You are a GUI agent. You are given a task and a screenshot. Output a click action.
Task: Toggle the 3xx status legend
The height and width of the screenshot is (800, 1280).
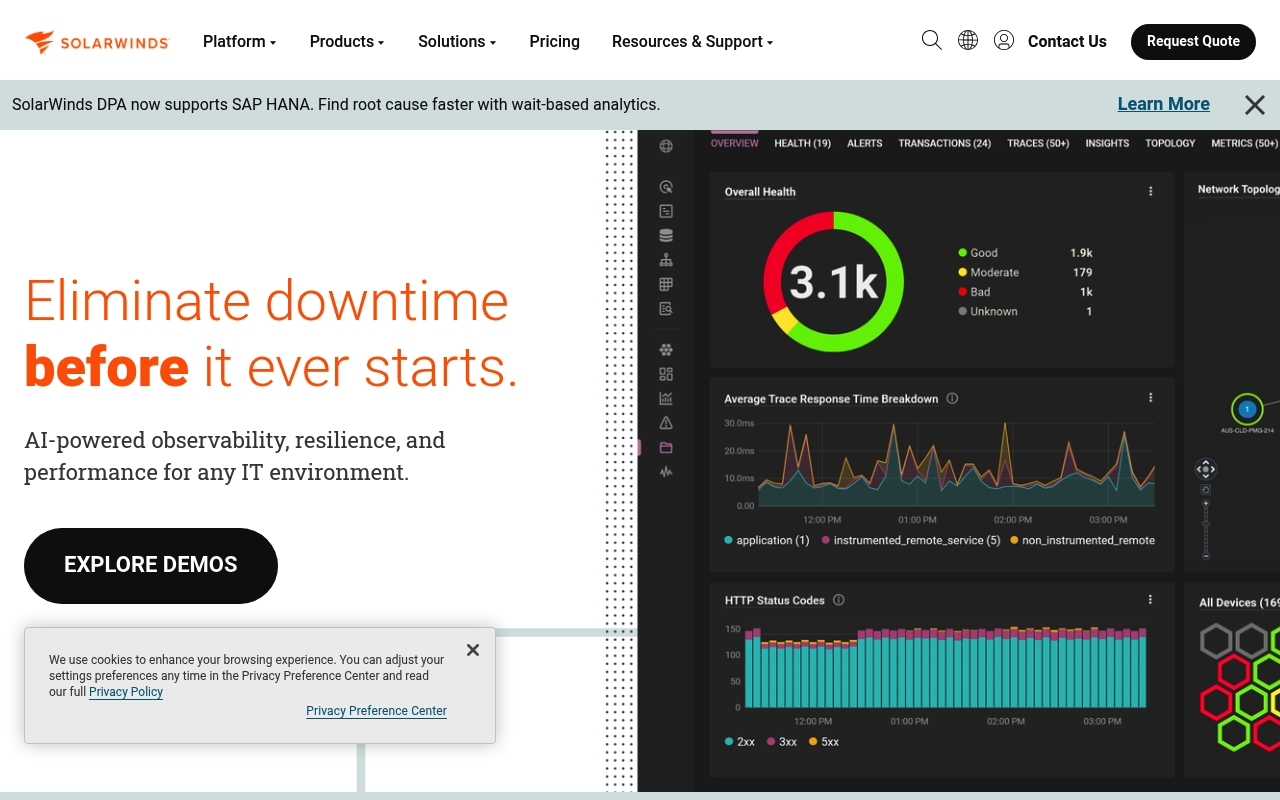point(782,742)
